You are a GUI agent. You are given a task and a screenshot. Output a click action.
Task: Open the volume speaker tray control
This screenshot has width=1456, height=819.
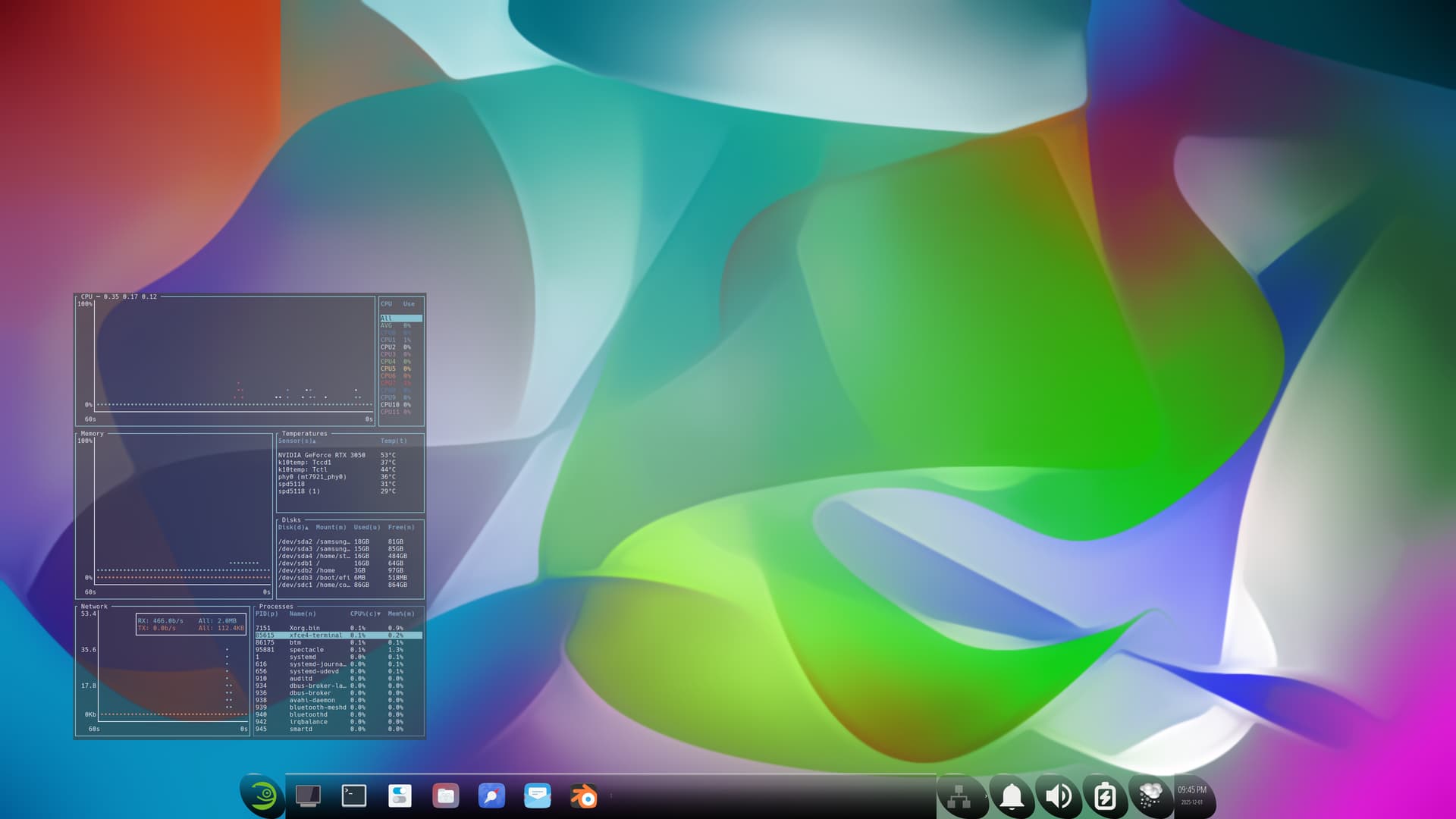click(1058, 796)
